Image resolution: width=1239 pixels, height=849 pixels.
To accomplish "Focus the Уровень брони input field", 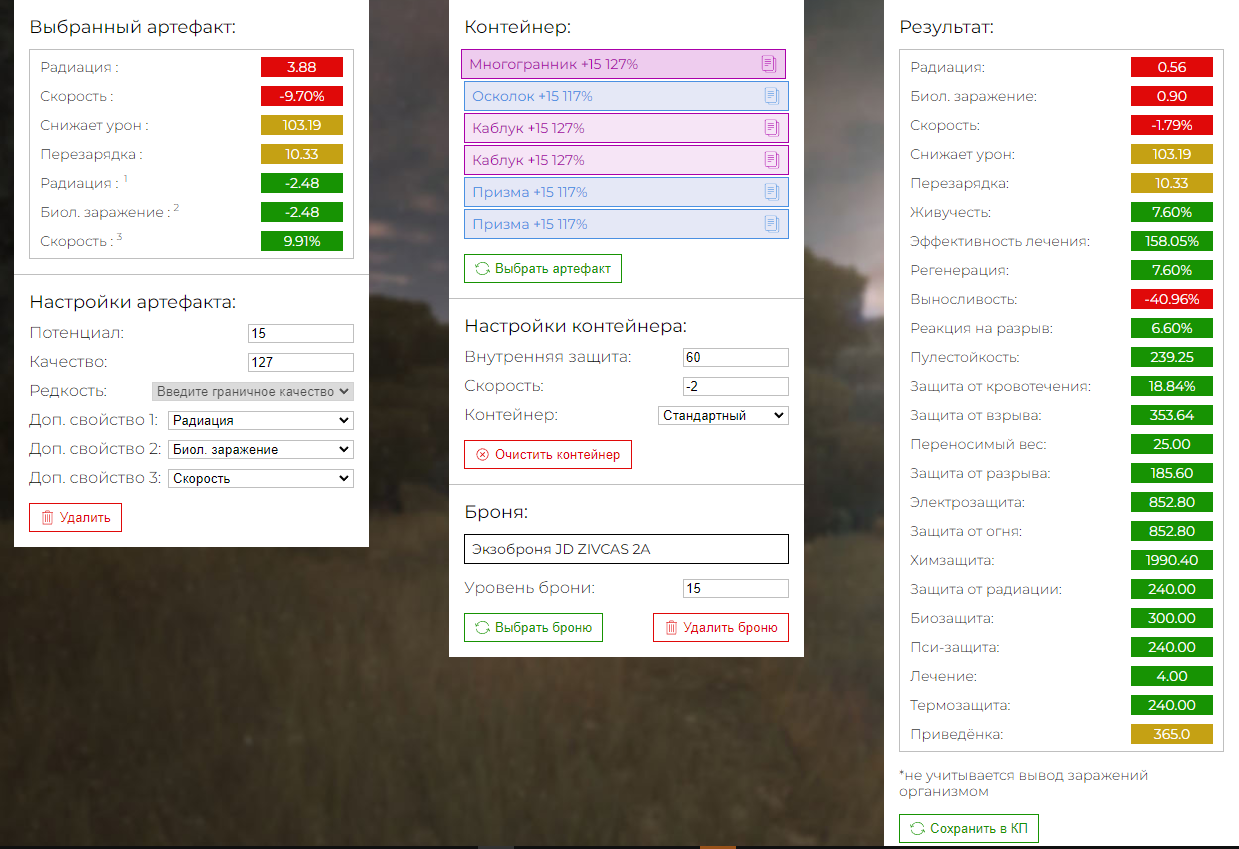I will pyautogui.click(x=736, y=589).
